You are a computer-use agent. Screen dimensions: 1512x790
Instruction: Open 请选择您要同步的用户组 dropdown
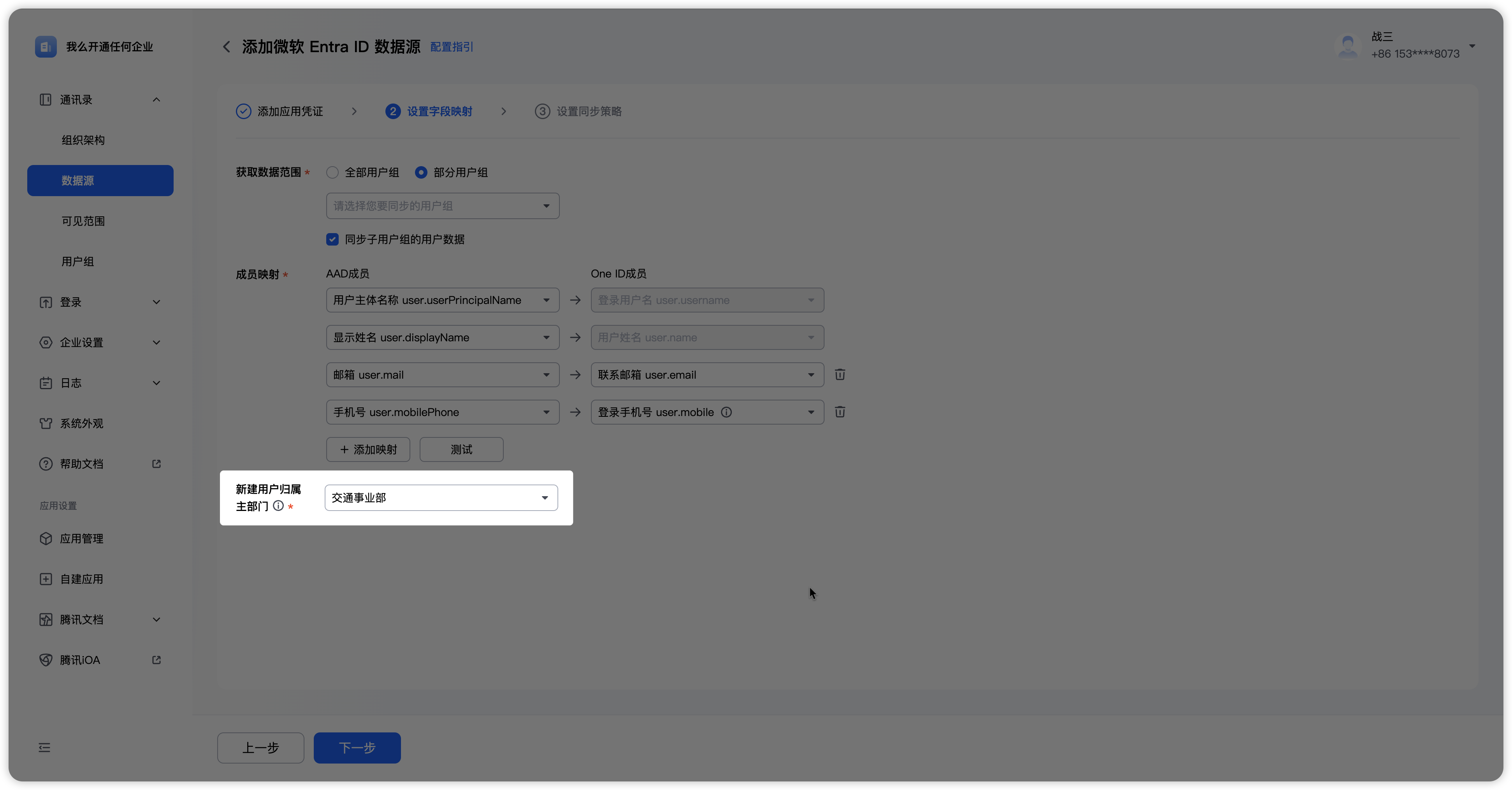click(443, 206)
